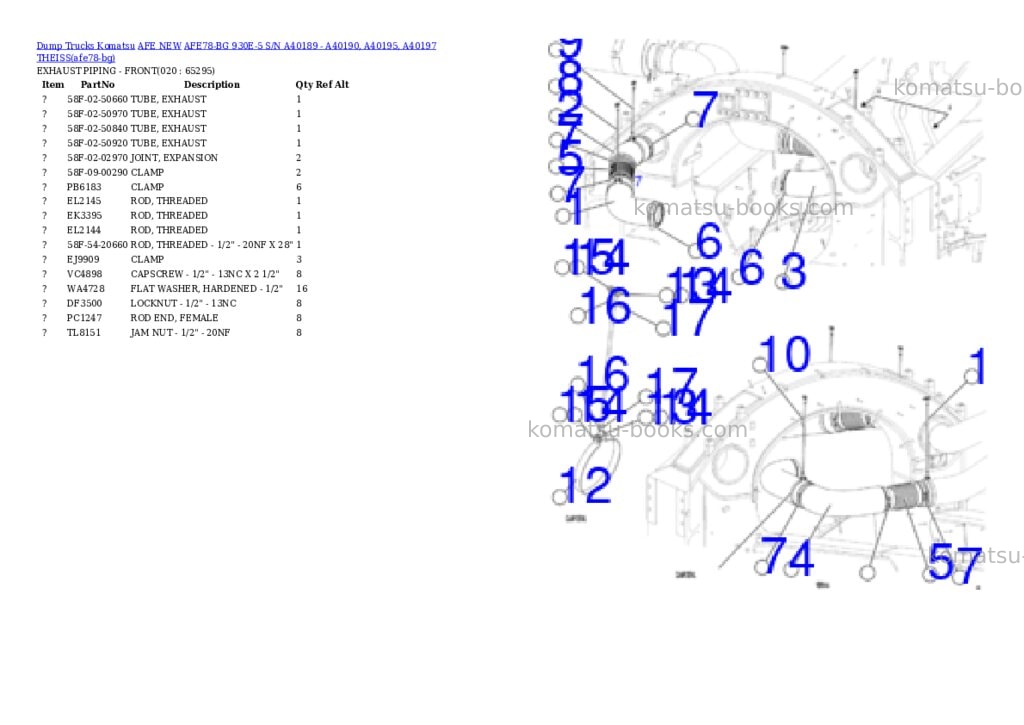Click callout number 10 in the diagram
The height and width of the screenshot is (725, 1024).
pos(785,354)
